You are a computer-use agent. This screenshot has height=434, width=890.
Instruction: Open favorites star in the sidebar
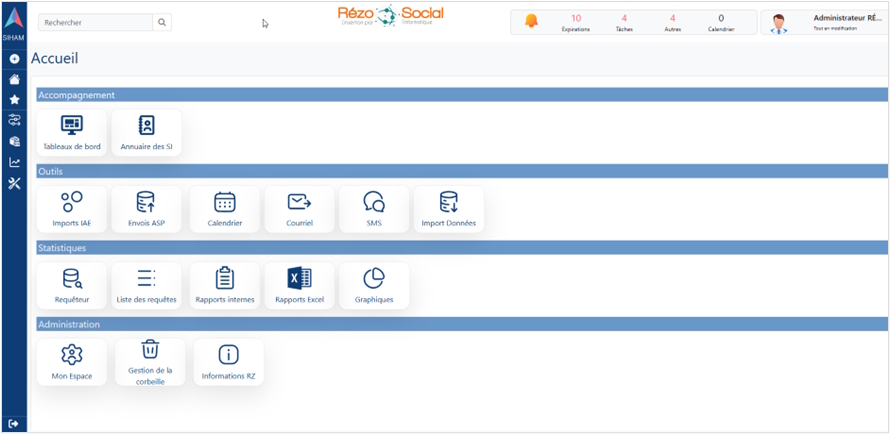pyautogui.click(x=14, y=100)
